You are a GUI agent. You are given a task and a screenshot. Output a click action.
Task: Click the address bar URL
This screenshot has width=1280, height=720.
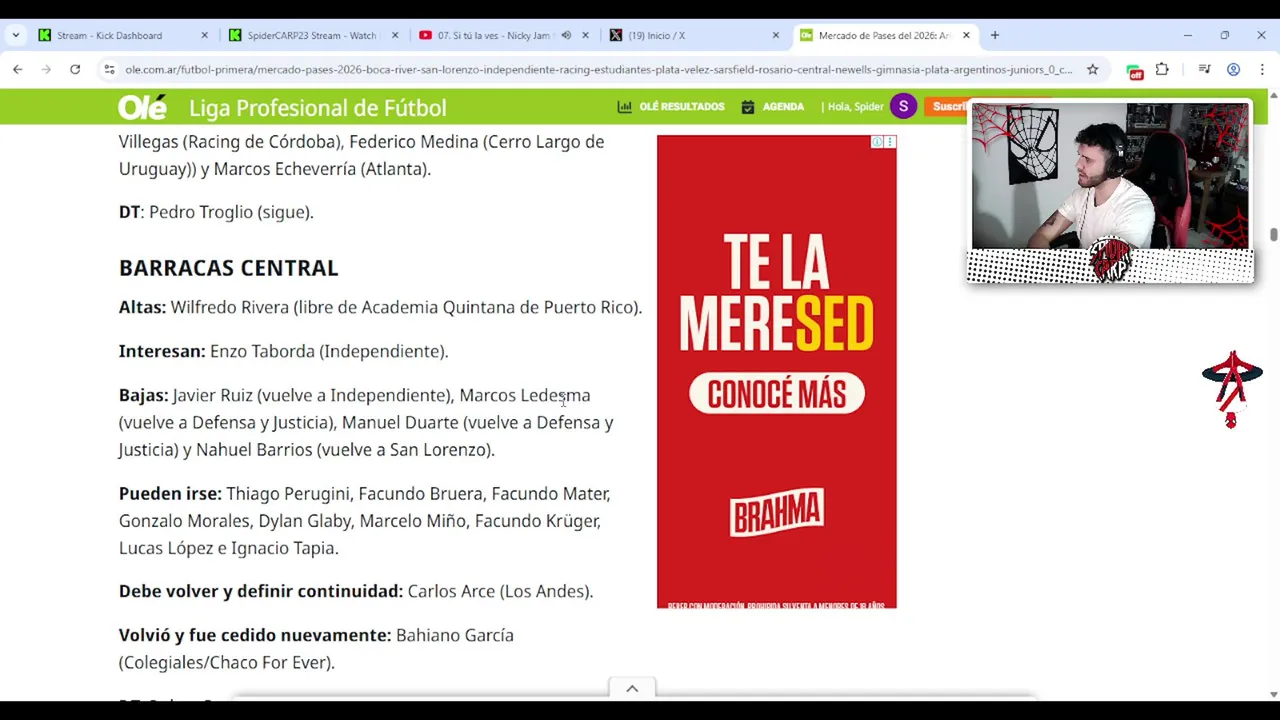[598, 69]
